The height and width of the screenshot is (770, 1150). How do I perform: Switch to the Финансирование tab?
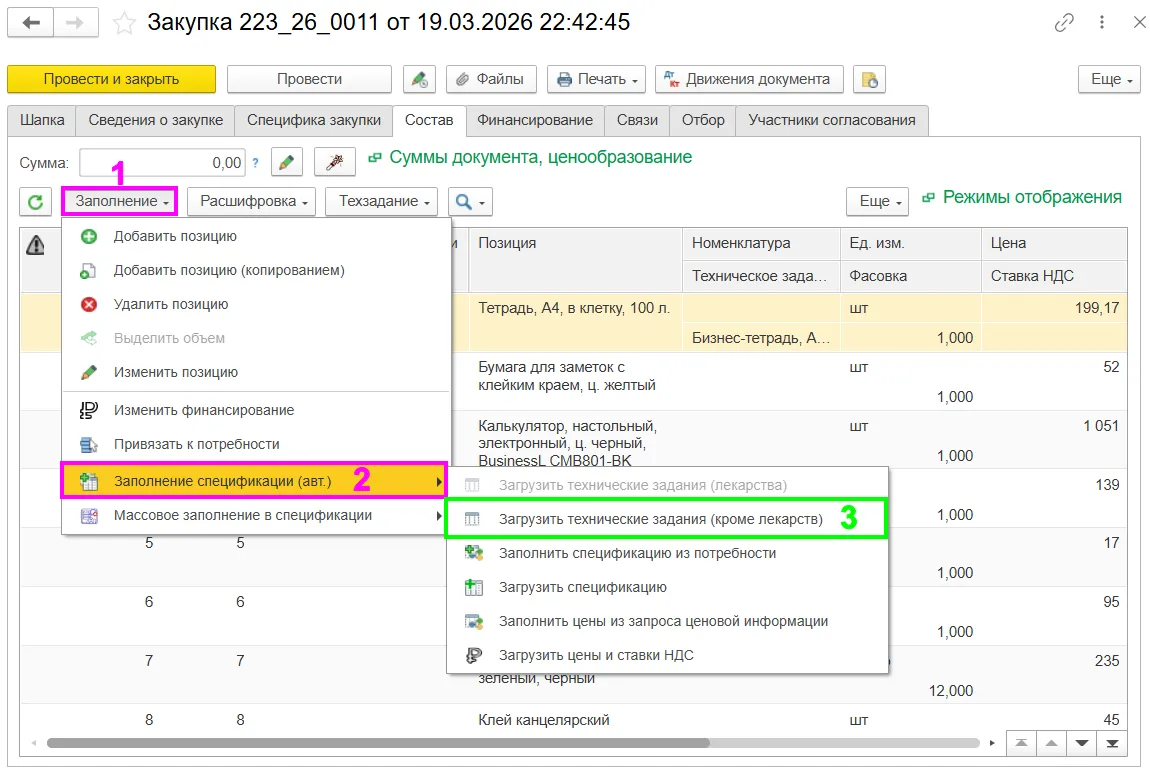pos(535,120)
